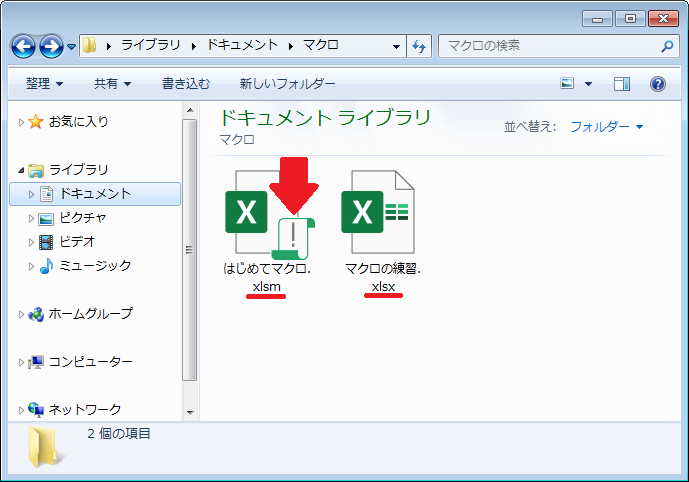Open recent locations dropdown next to Forward
The height and width of the screenshot is (482, 689).
[x=72, y=46]
